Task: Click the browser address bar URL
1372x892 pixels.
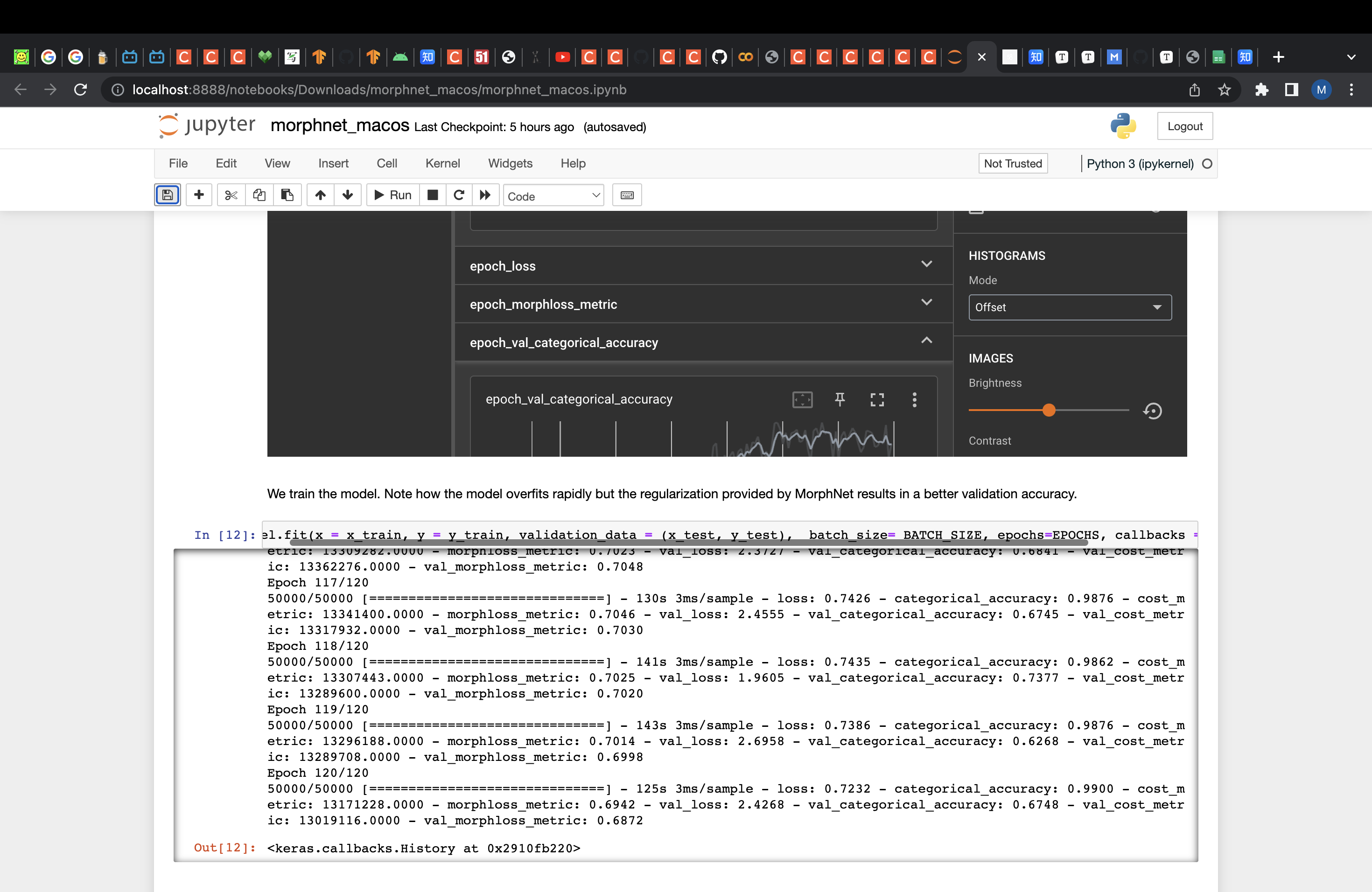Action: 379,90
